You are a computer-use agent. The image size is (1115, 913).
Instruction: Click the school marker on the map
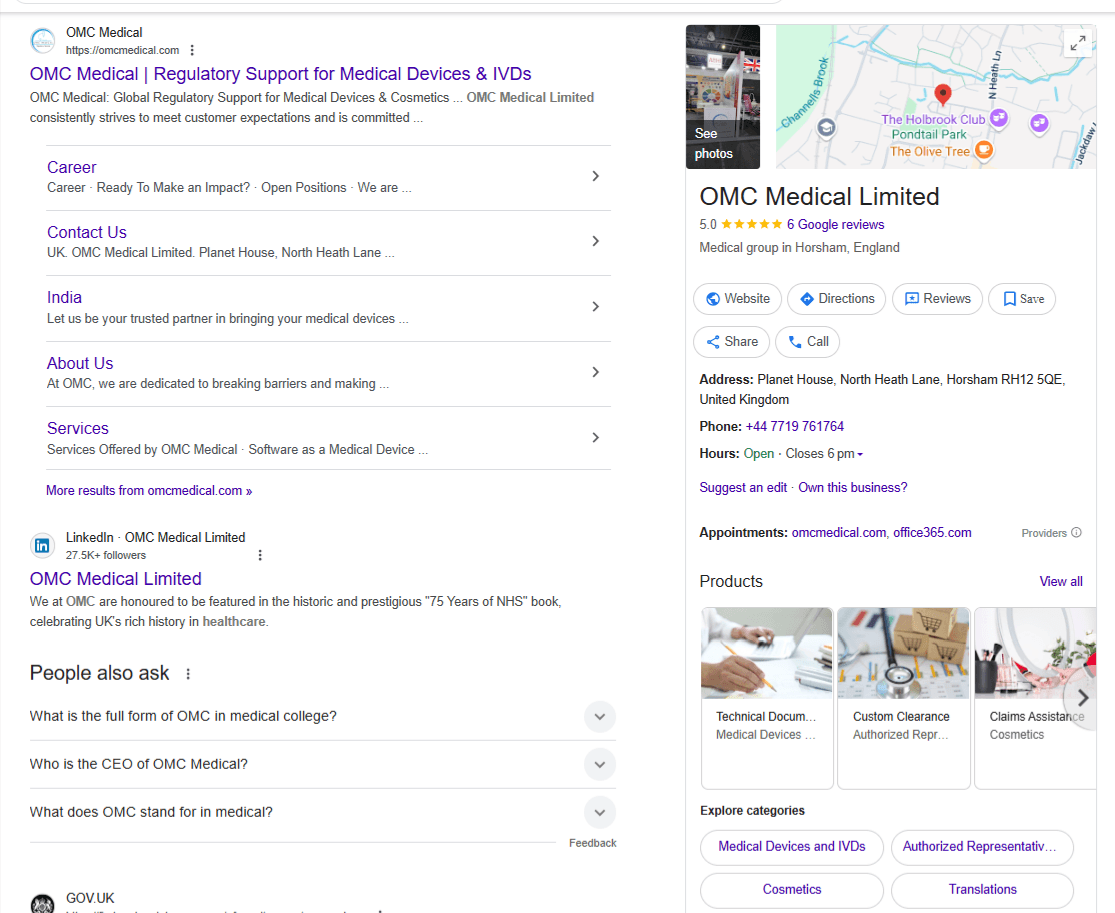click(826, 128)
